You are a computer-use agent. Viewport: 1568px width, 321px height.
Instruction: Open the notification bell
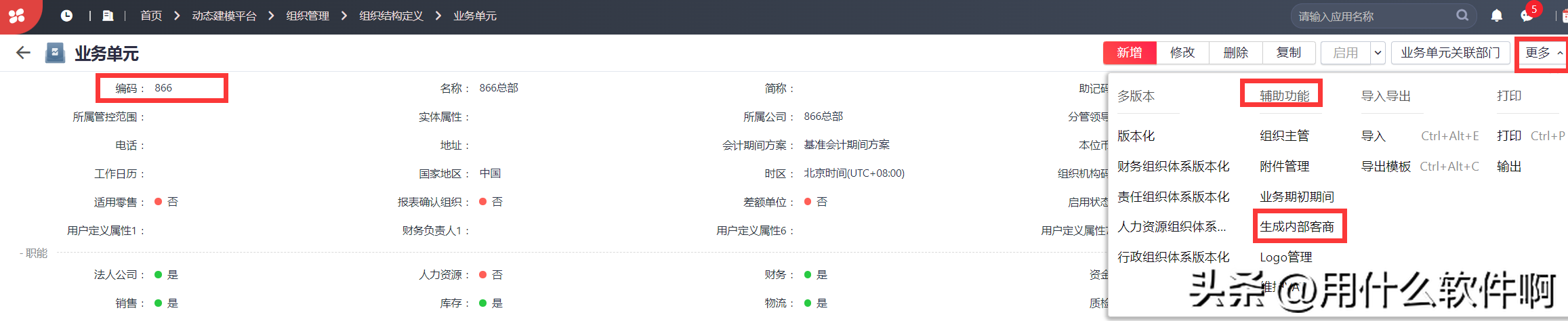(x=1497, y=16)
